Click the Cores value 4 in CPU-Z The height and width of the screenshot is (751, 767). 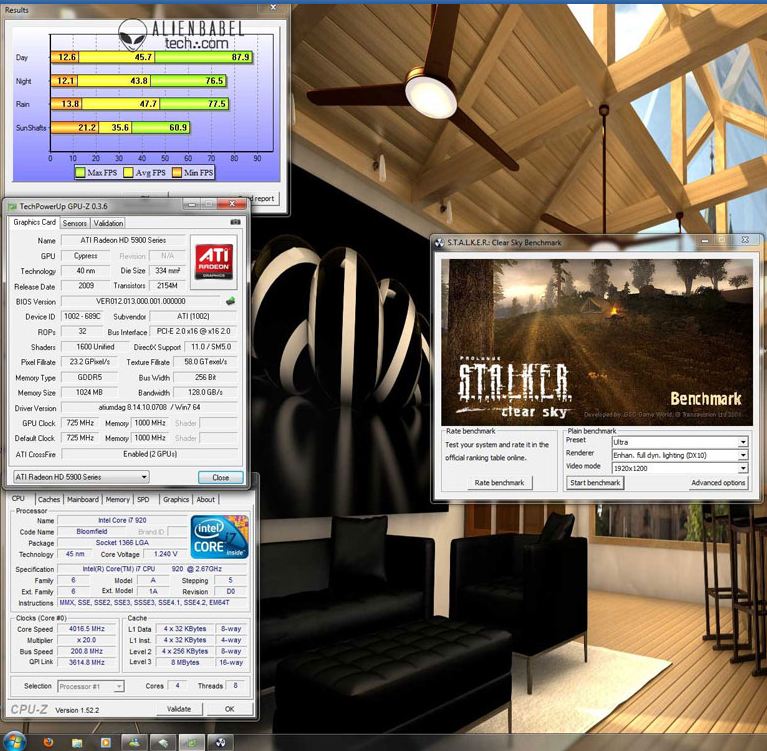point(177,686)
